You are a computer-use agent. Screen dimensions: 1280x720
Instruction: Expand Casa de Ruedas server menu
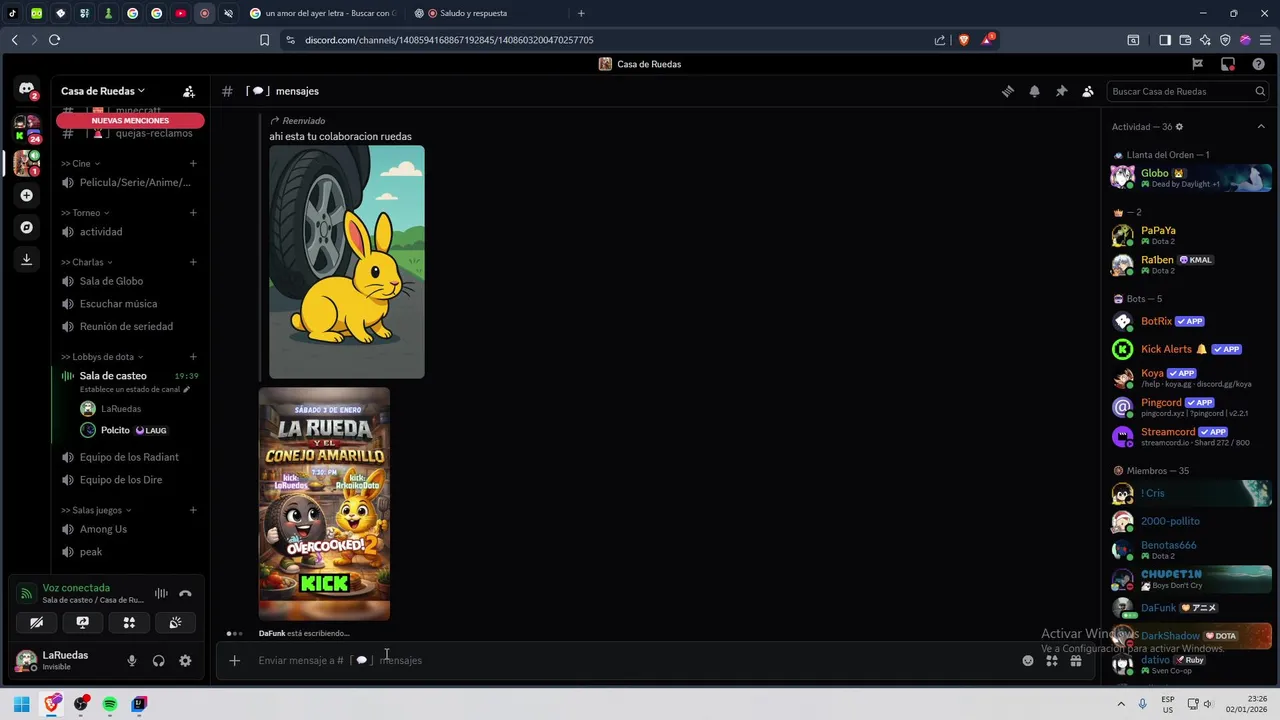tap(103, 91)
